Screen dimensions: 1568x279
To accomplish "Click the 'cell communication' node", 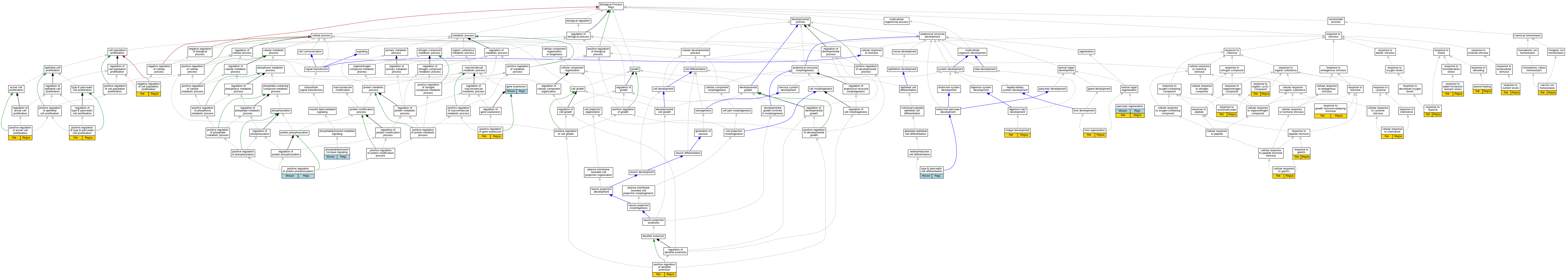I will tap(310, 52).
